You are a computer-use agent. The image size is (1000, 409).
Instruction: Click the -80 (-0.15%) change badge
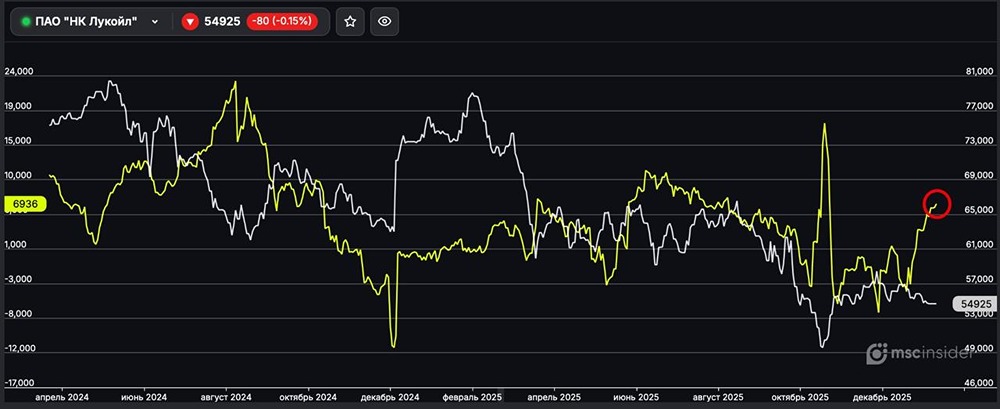click(283, 21)
